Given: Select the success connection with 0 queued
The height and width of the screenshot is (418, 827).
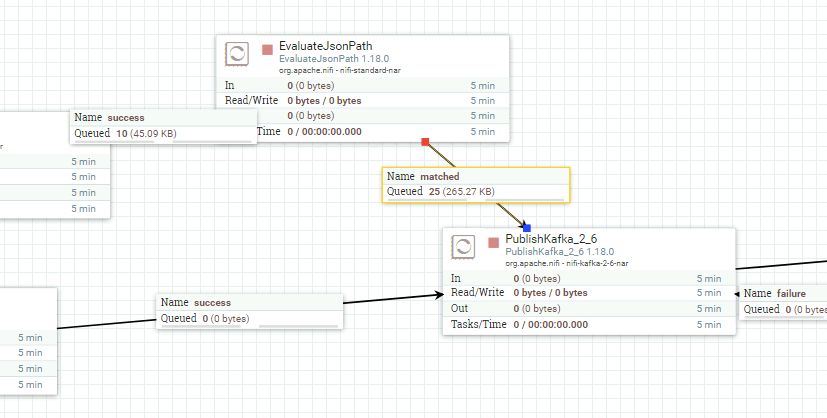Looking at the screenshot, I should coord(250,312).
